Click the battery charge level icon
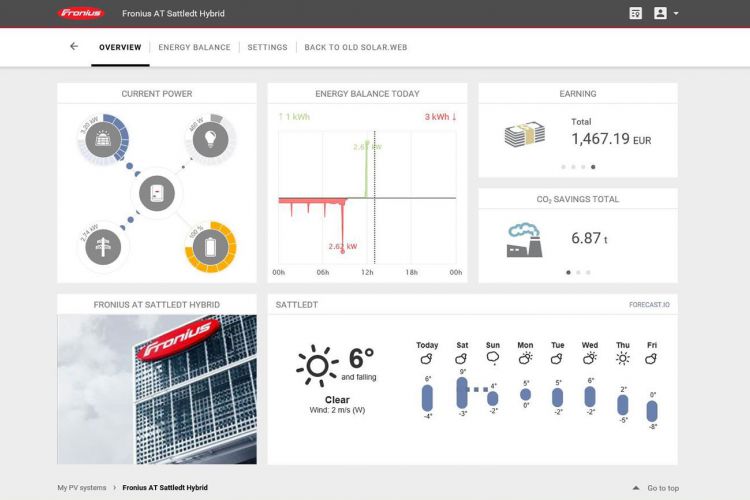This screenshot has width=750, height=500. pos(210,246)
